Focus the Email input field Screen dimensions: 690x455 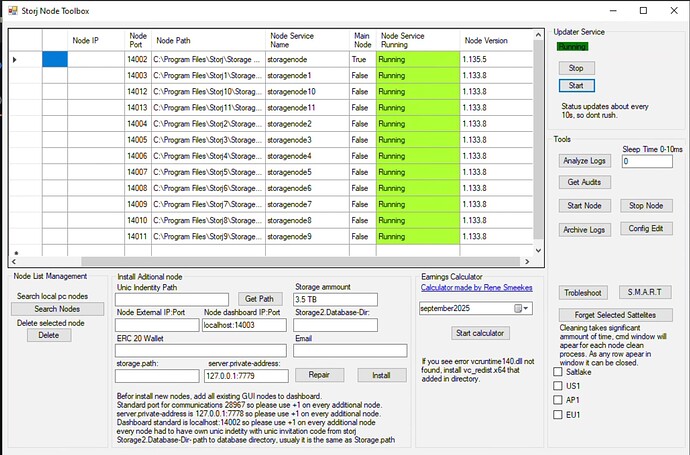350,351
